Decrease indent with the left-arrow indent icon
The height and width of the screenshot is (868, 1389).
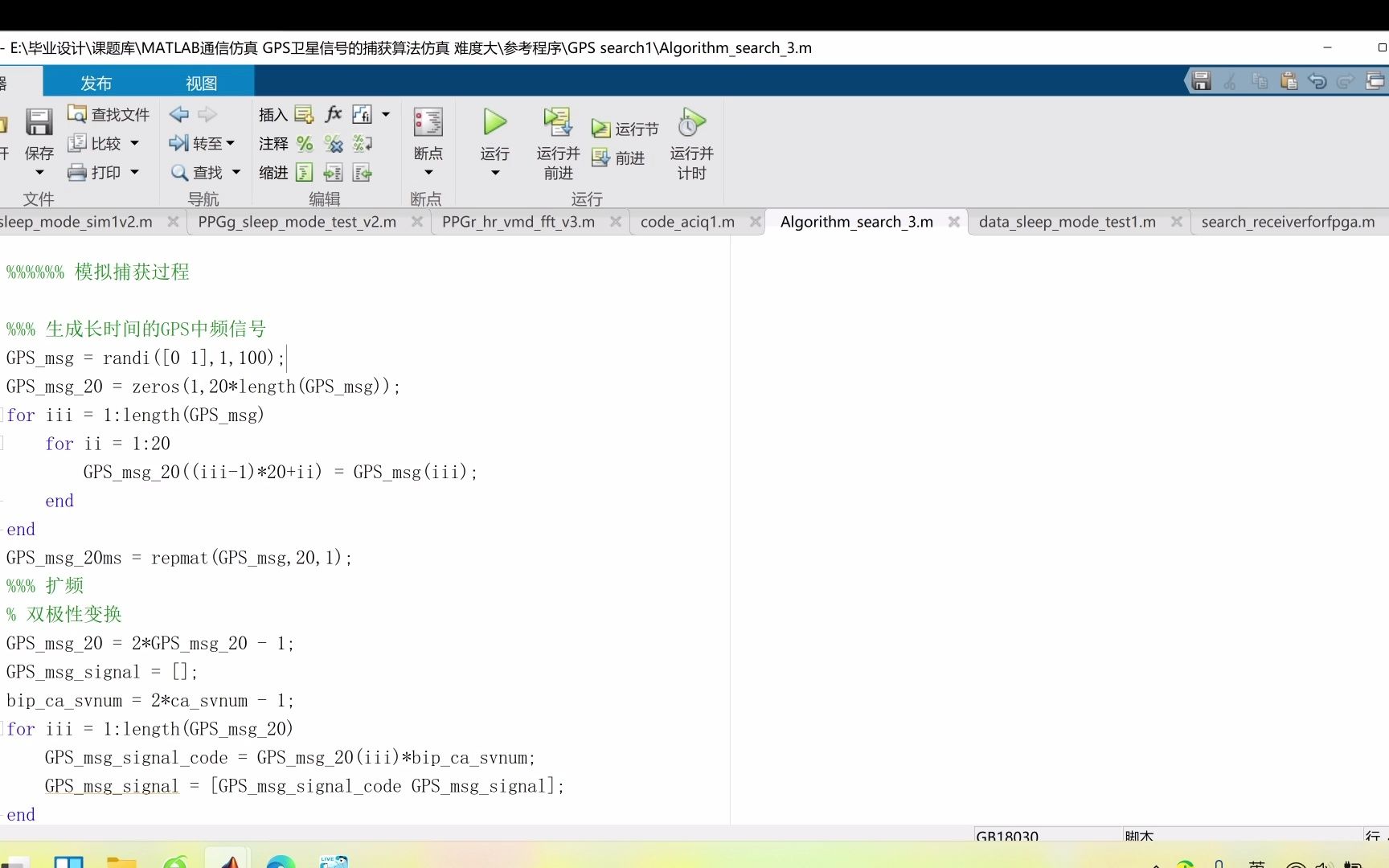[363, 172]
